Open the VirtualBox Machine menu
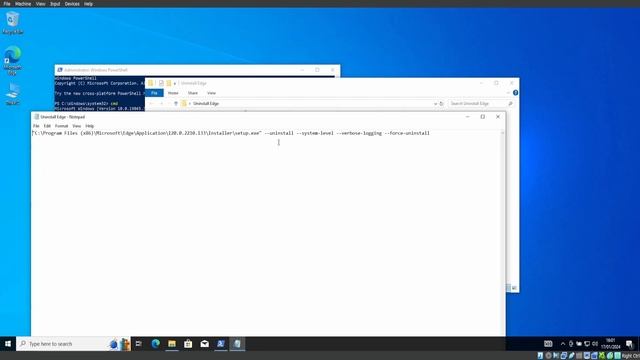The width and height of the screenshot is (640, 360). coord(23,4)
